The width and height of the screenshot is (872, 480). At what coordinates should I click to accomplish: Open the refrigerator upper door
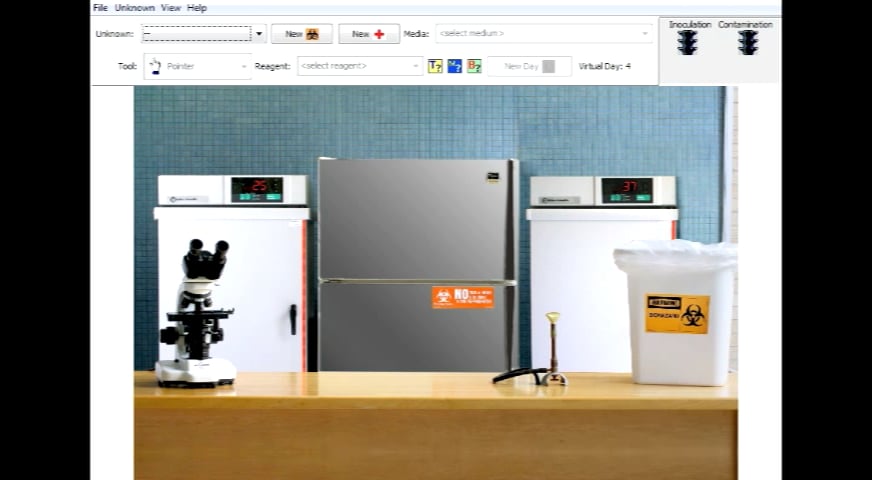coord(416,218)
